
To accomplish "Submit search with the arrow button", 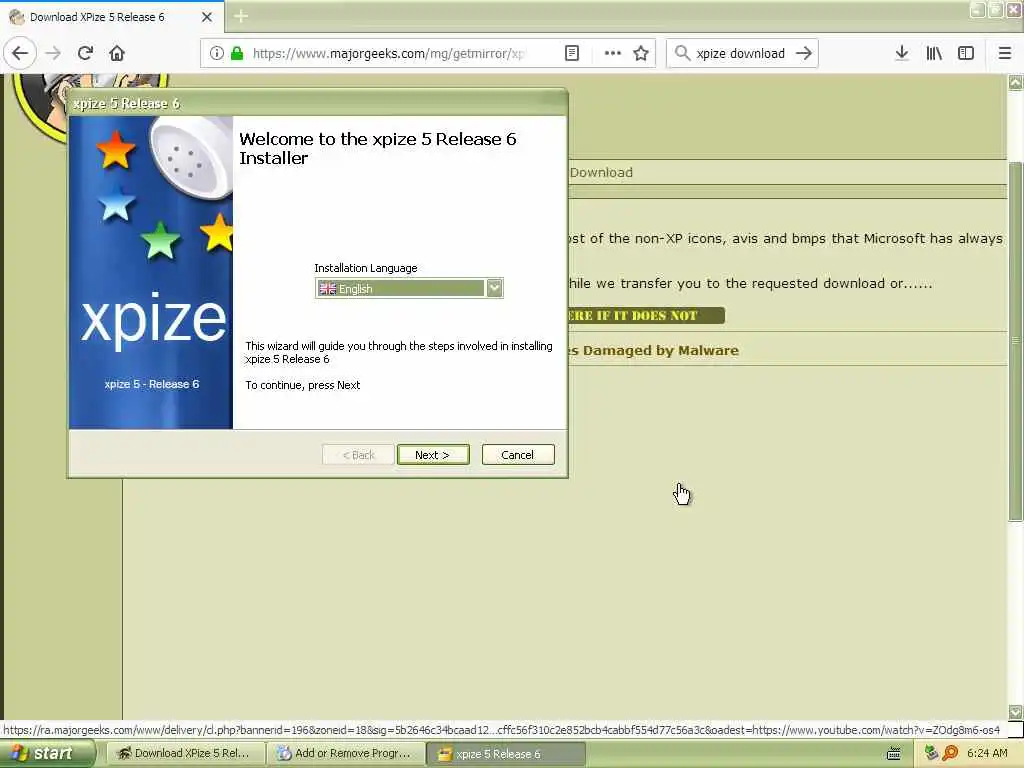I will point(804,53).
